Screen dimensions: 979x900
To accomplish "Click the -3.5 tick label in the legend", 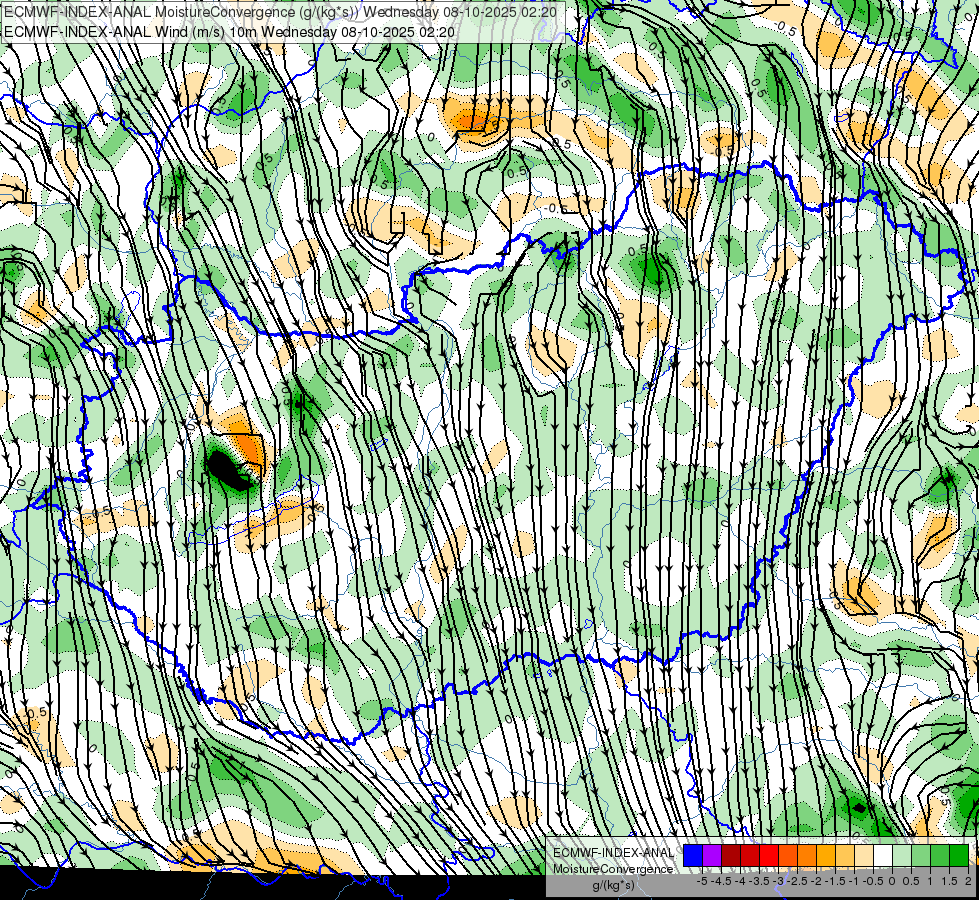I will tap(759, 881).
